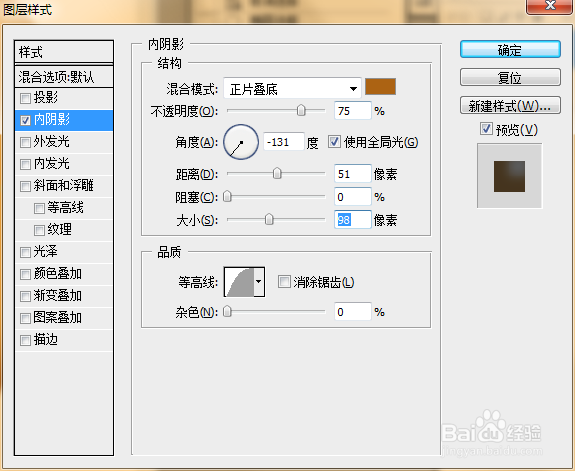Toggle the 预览 preview checkbox
This screenshot has height=471, width=575.
(x=486, y=129)
